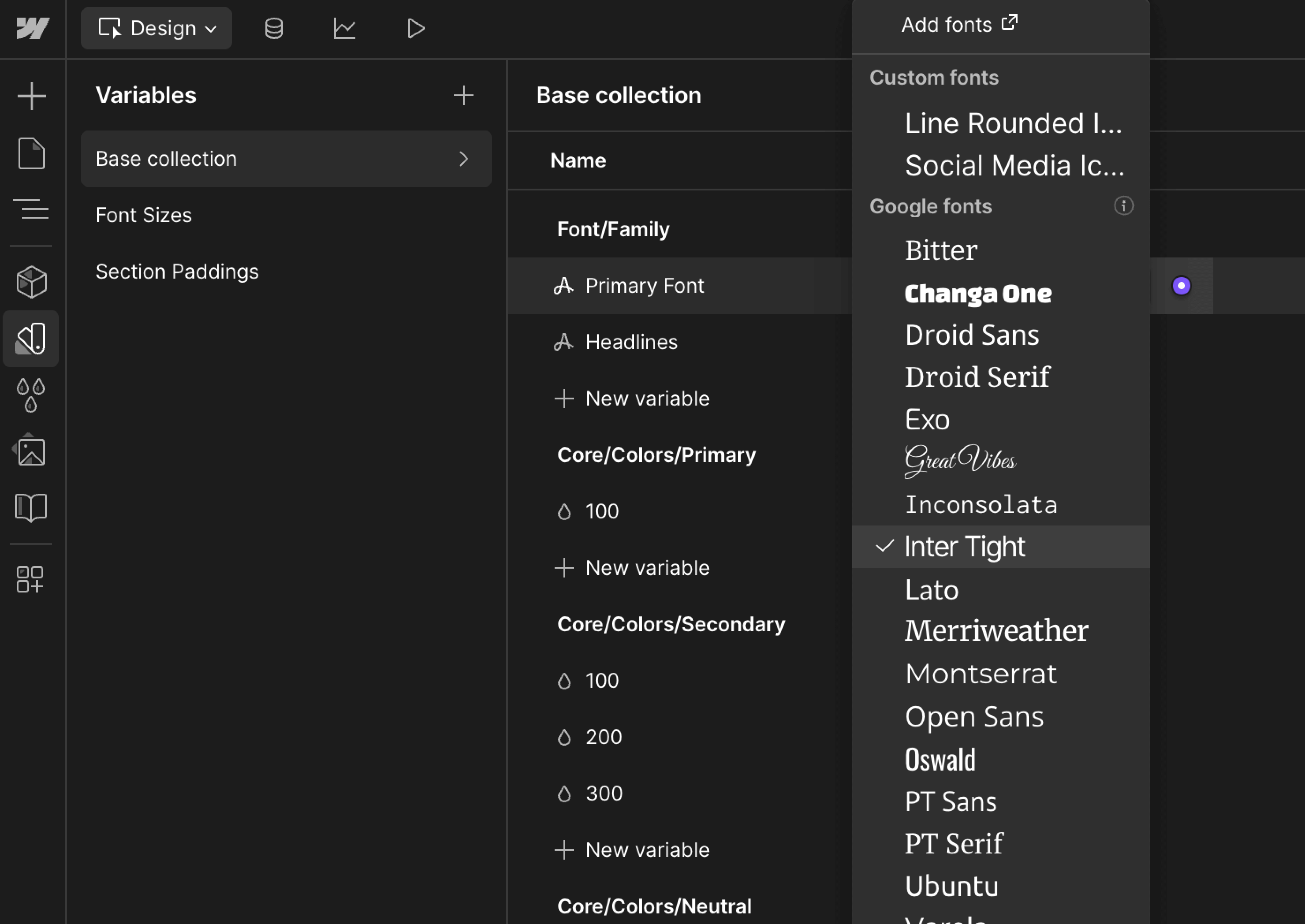Select the checked Inter Tight font
The height and width of the screenshot is (924, 1305).
[x=965, y=546]
